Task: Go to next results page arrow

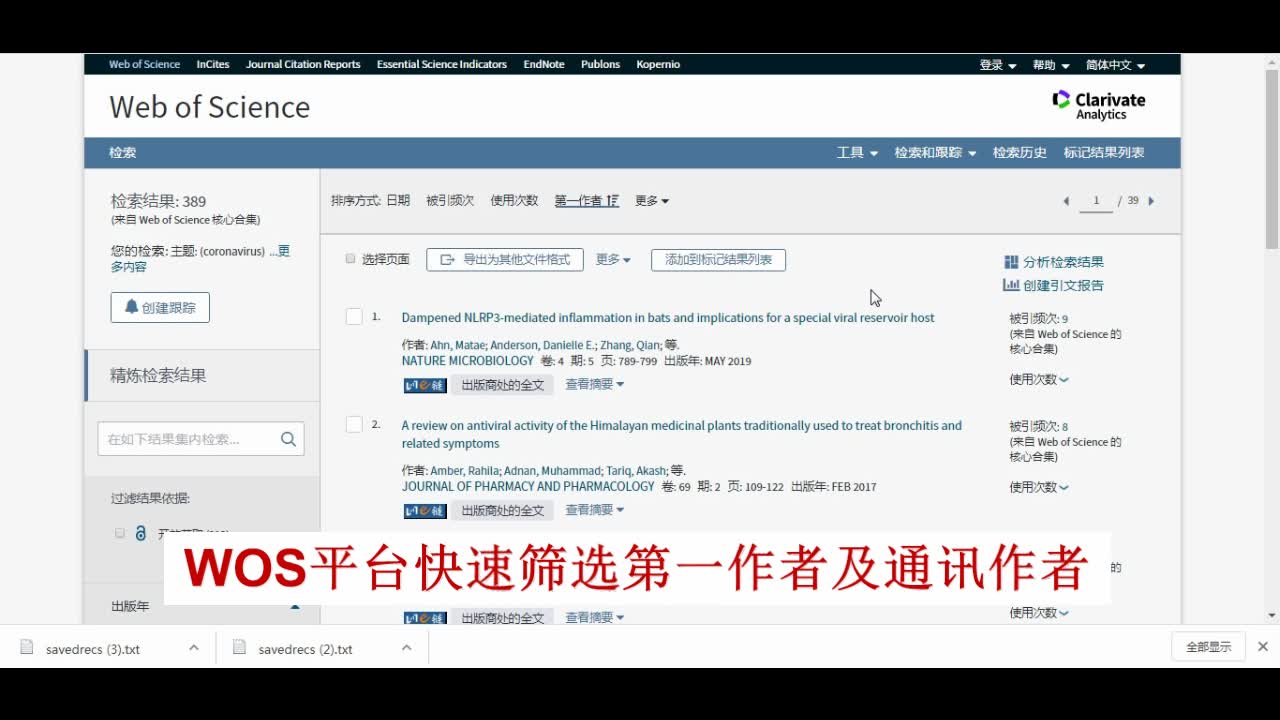Action: [x=1151, y=201]
